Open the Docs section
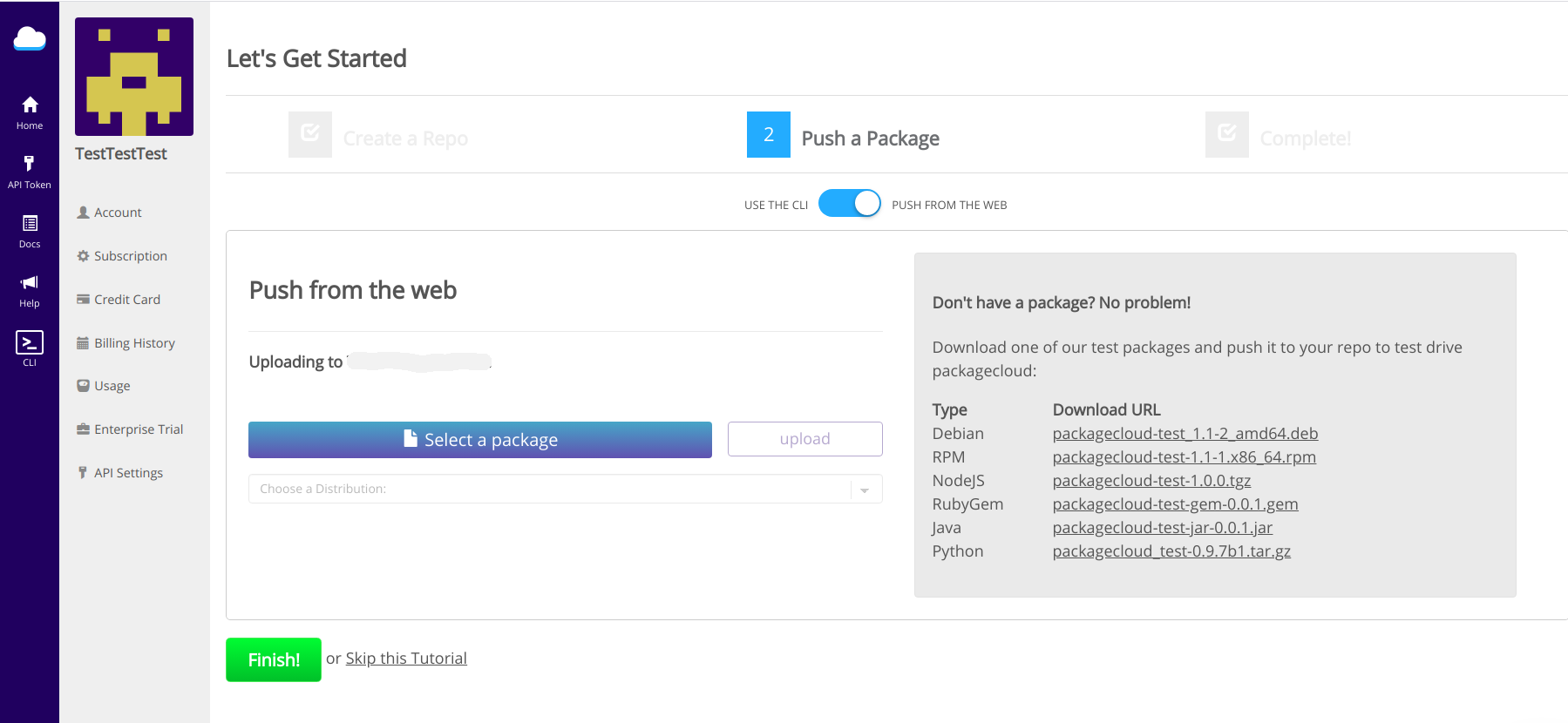Viewport: 1568px width, 723px height. click(x=30, y=232)
